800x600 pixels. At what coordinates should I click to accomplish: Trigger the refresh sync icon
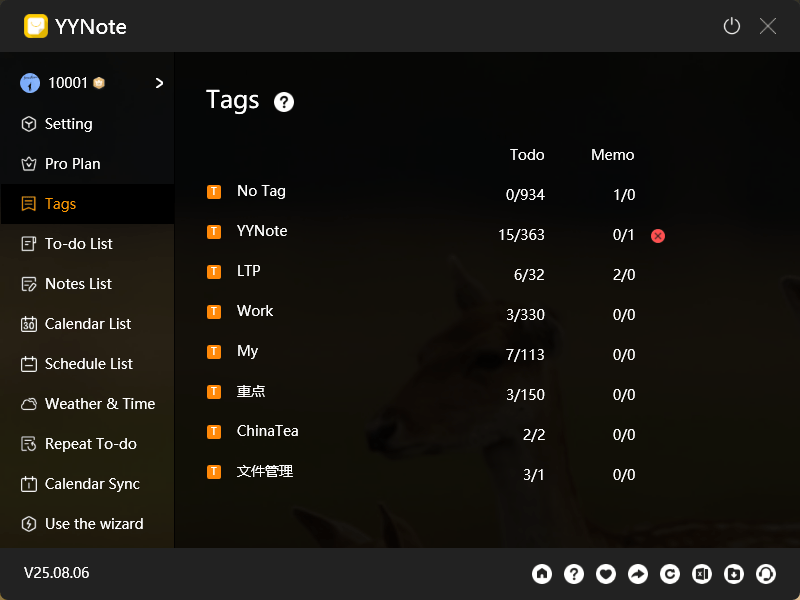pyautogui.click(x=670, y=574)
